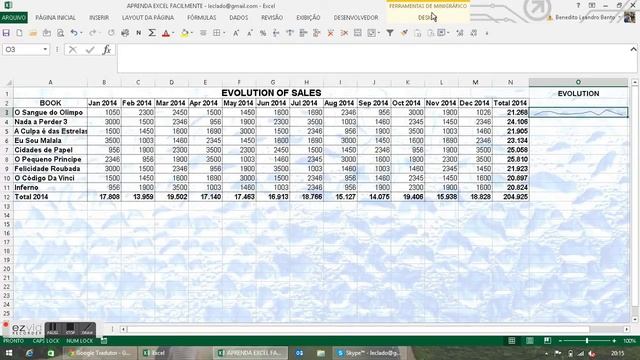This screenshot has width=640, height=360.
Task: Select cell with text O Sangue do Olimpo
Action: tap(50, 112)
